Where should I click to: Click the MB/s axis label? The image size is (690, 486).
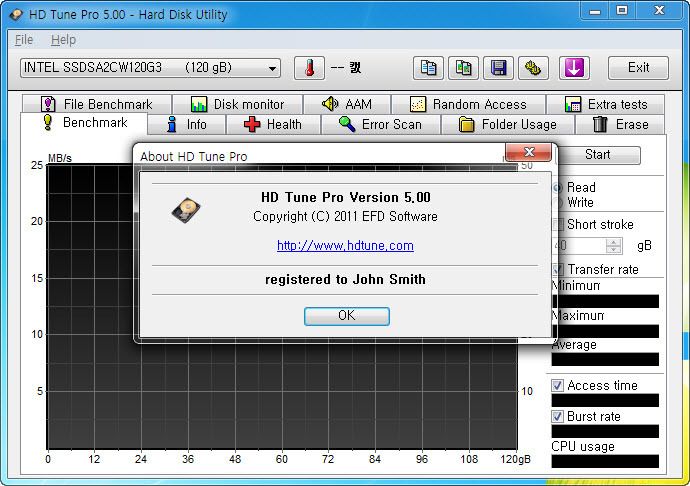(x=60, y=158)
